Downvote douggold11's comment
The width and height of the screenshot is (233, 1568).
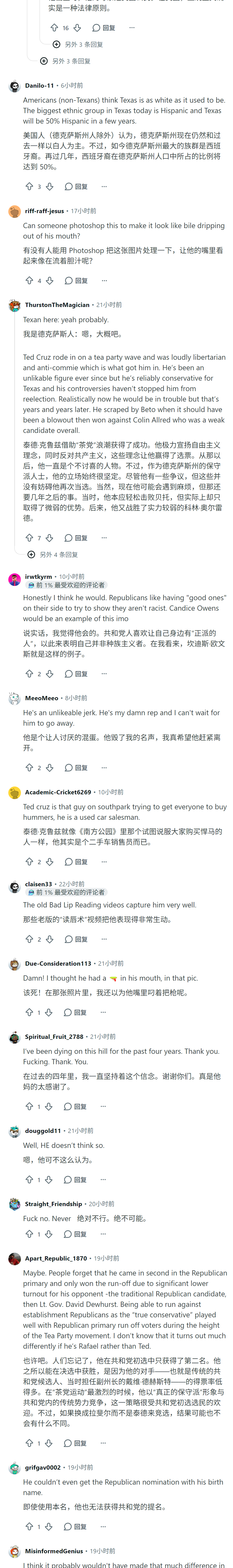[x=49, y=1180]
